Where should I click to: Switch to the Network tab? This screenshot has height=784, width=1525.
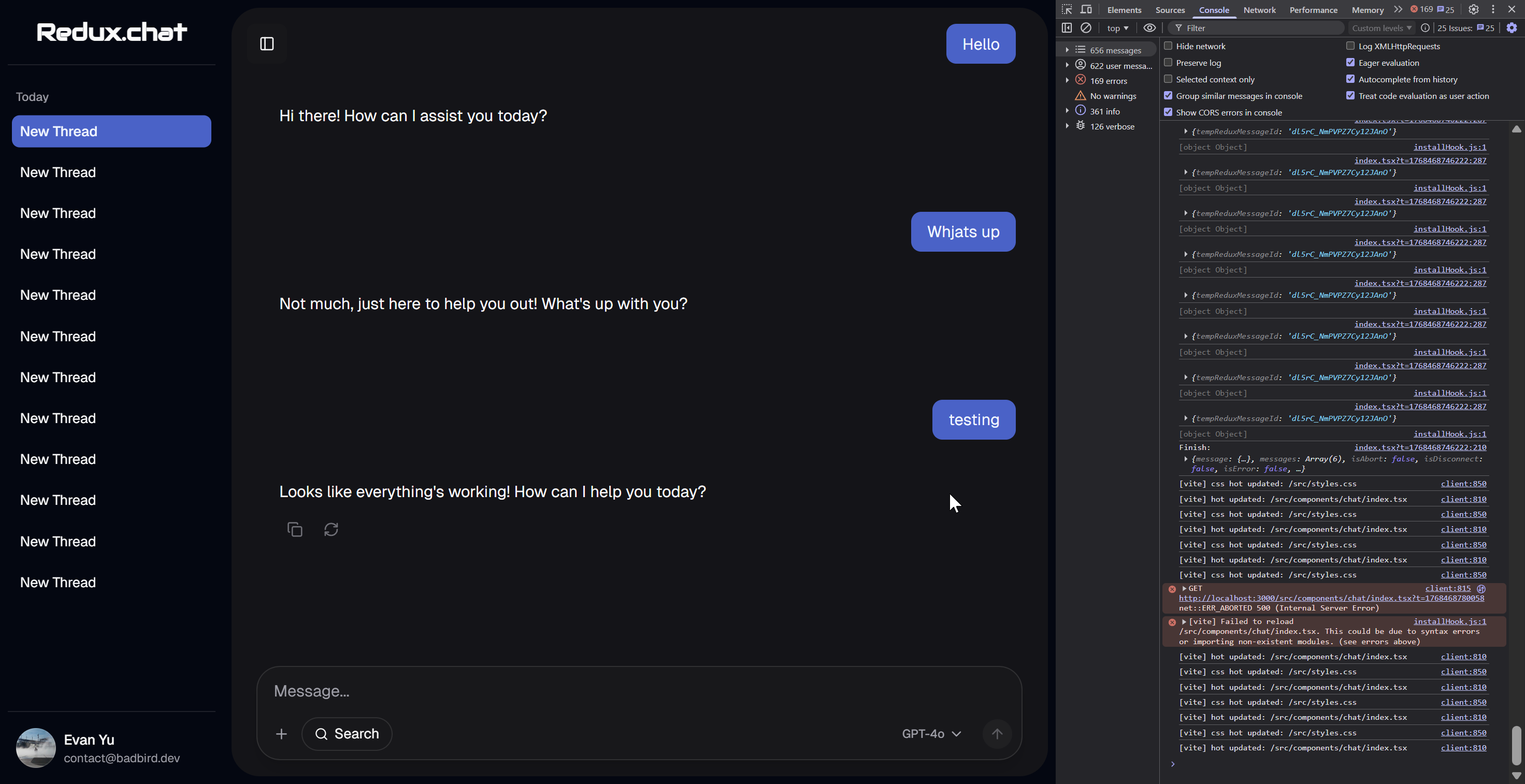point(1259,10)
